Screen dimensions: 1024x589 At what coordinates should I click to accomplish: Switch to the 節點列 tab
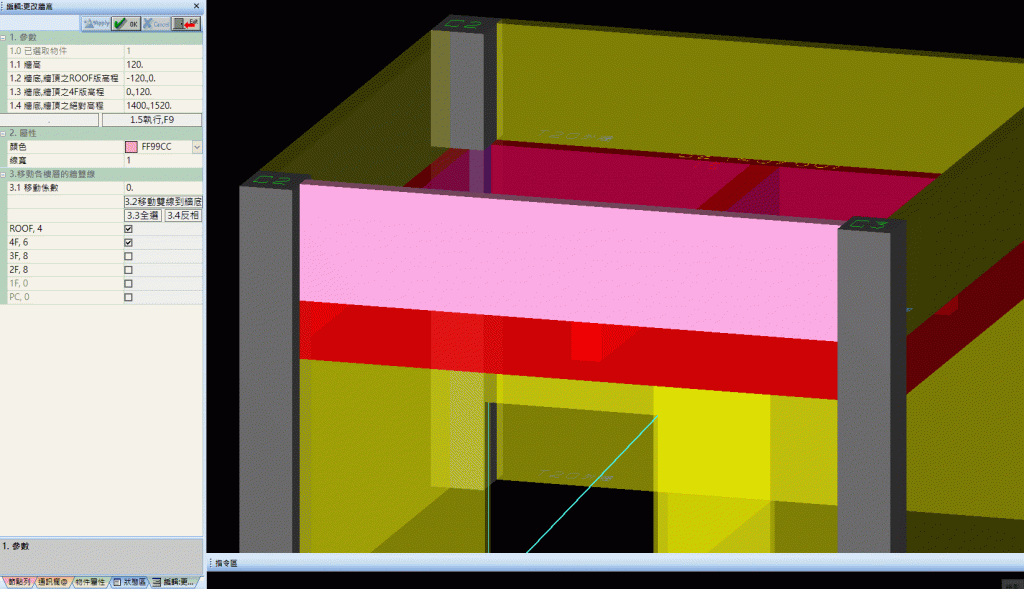pyautogui.click(x=19, y=582)
